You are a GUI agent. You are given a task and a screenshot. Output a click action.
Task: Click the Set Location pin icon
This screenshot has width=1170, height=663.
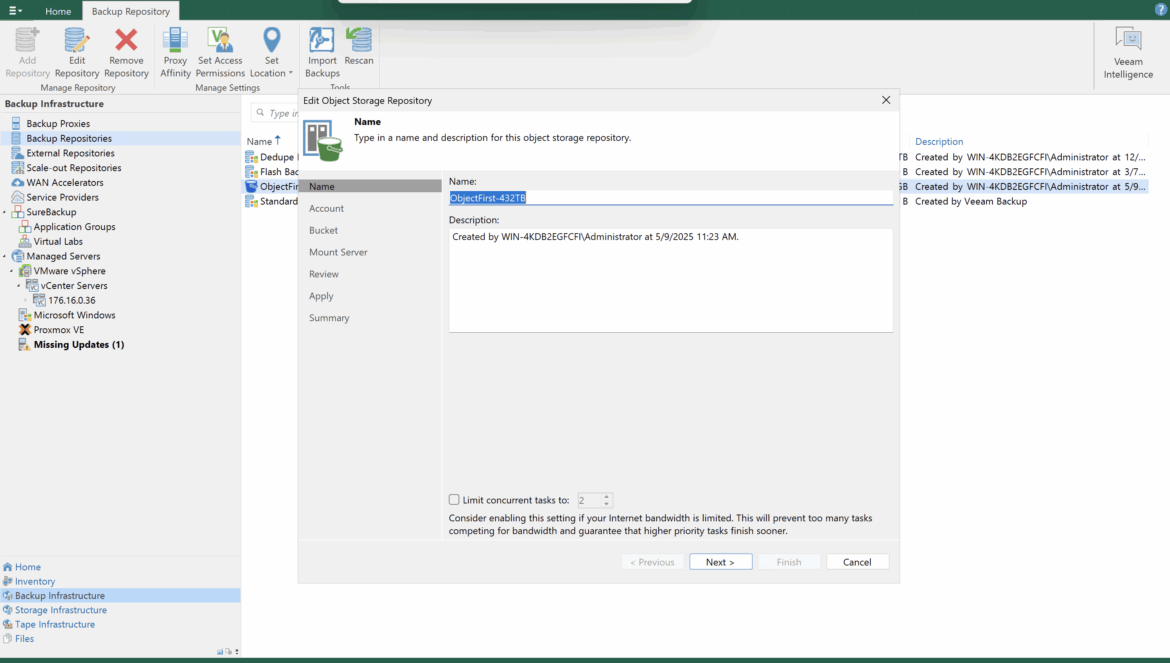point(272,40)
